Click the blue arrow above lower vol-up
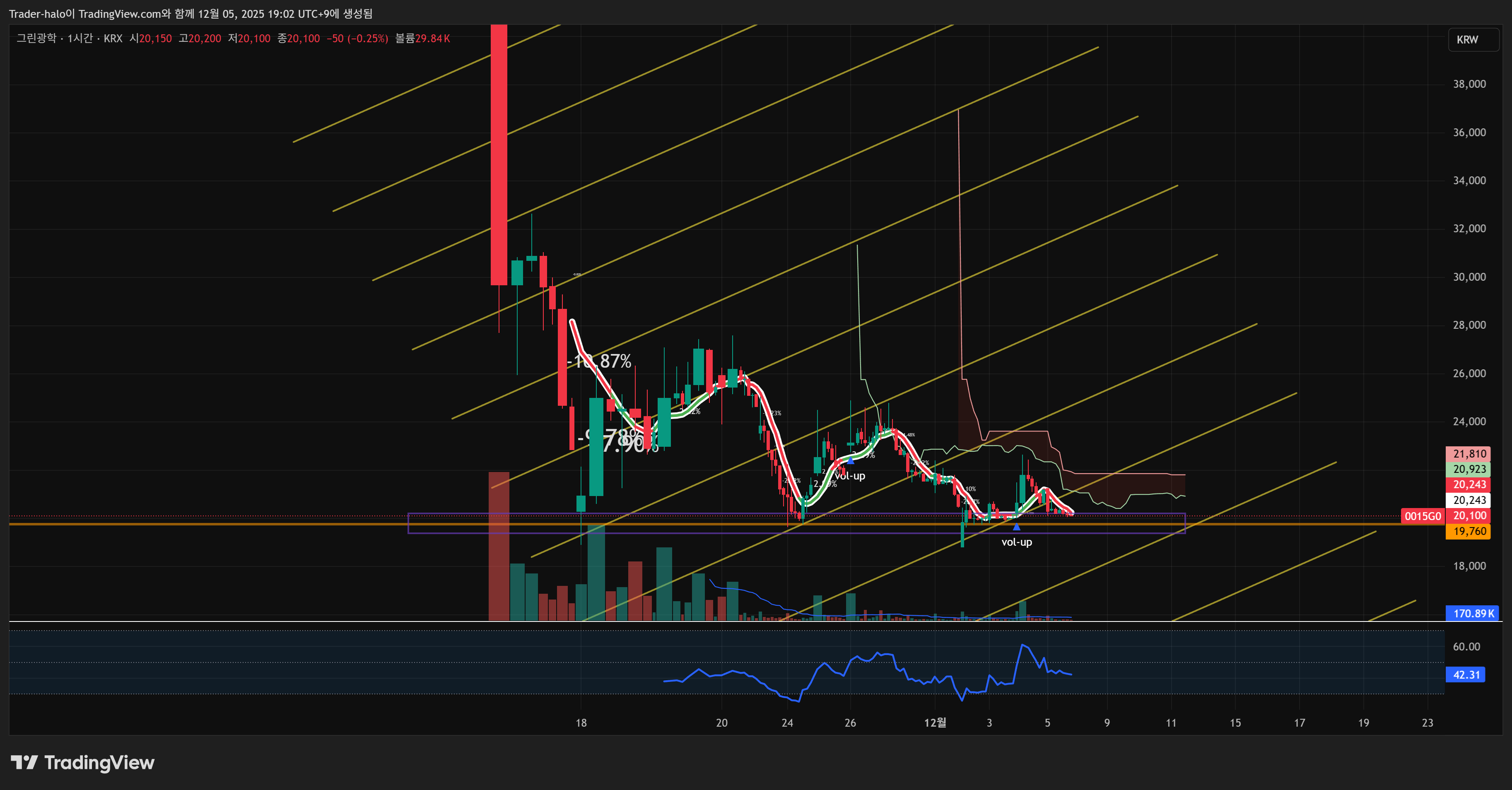Screen dimensions: 1512x790 (1017, 527)
